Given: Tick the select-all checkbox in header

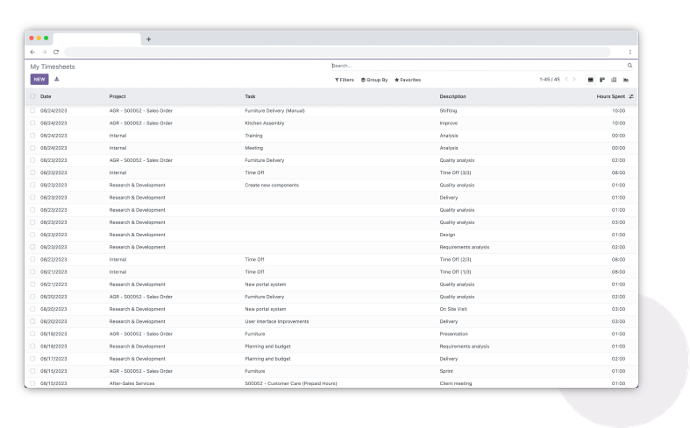Looking at the screenshot, I should pyautogui.click(x=33, y=96).
